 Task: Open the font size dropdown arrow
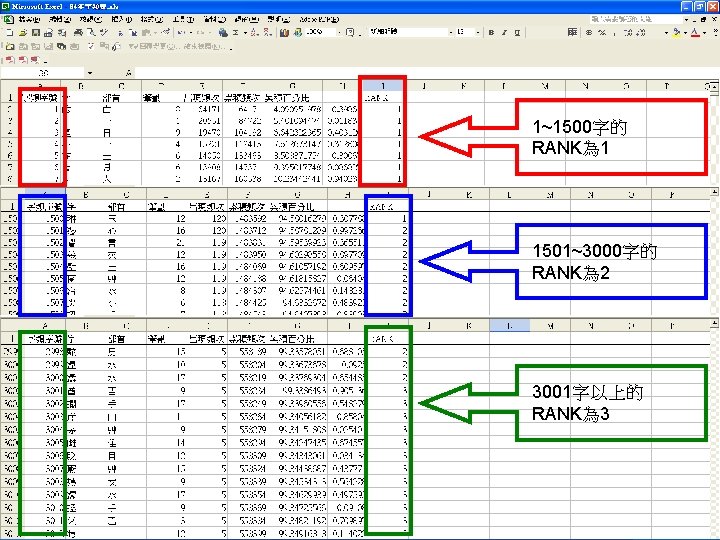478,33
